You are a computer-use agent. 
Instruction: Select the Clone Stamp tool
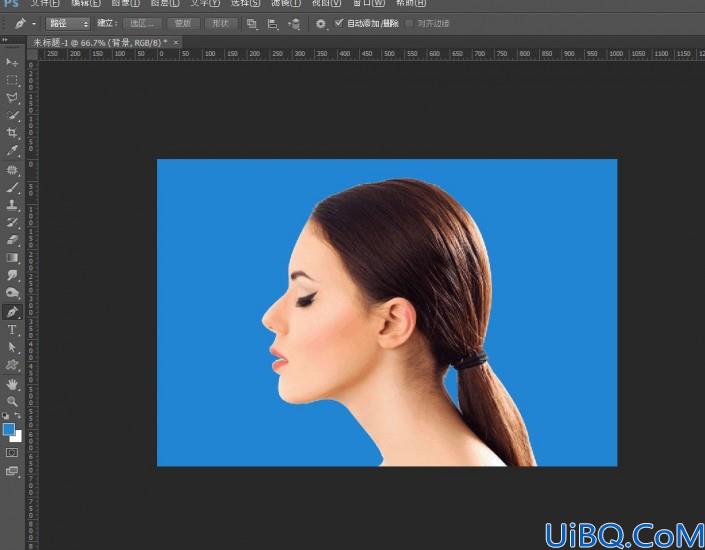pyautogui.click(x=12, y=205)
